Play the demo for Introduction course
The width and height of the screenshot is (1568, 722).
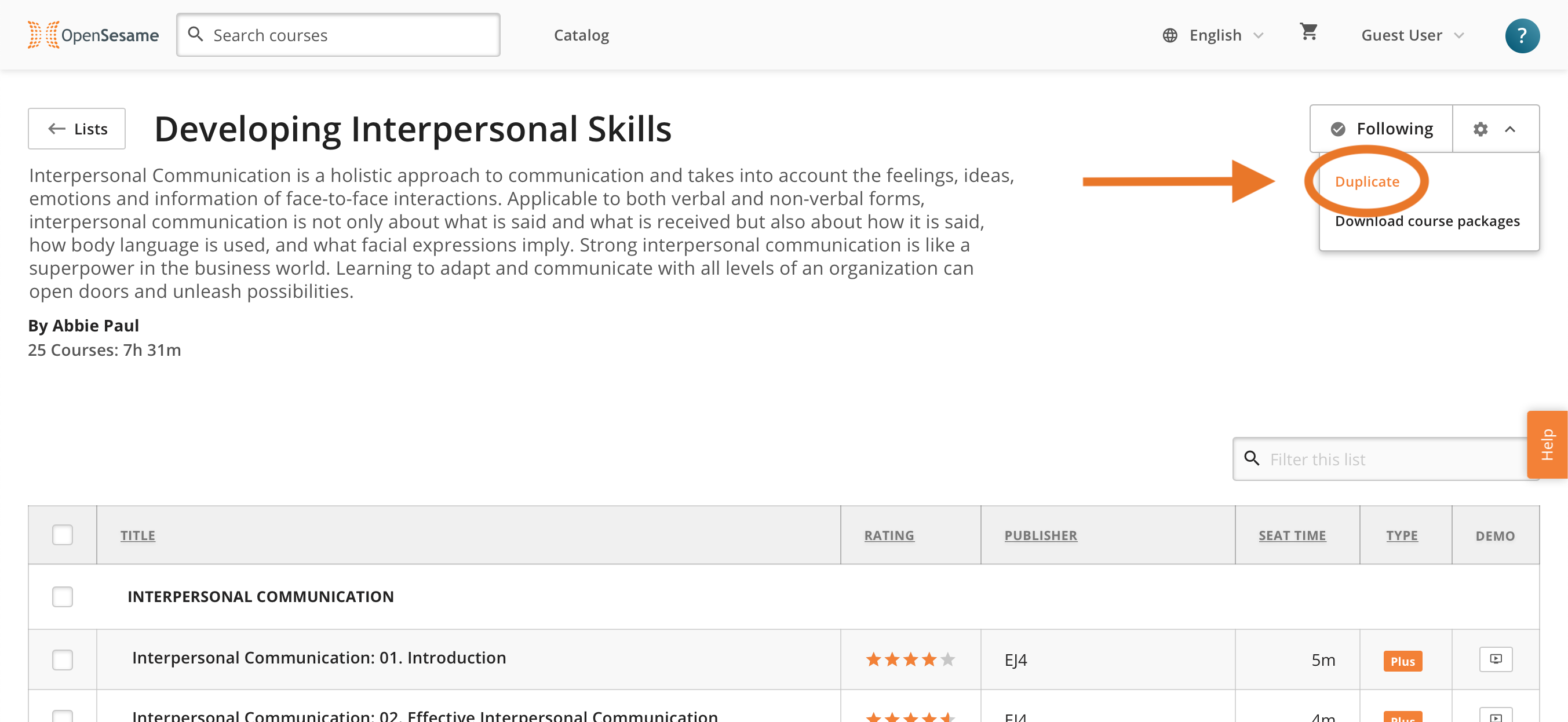pos(1496,659)
